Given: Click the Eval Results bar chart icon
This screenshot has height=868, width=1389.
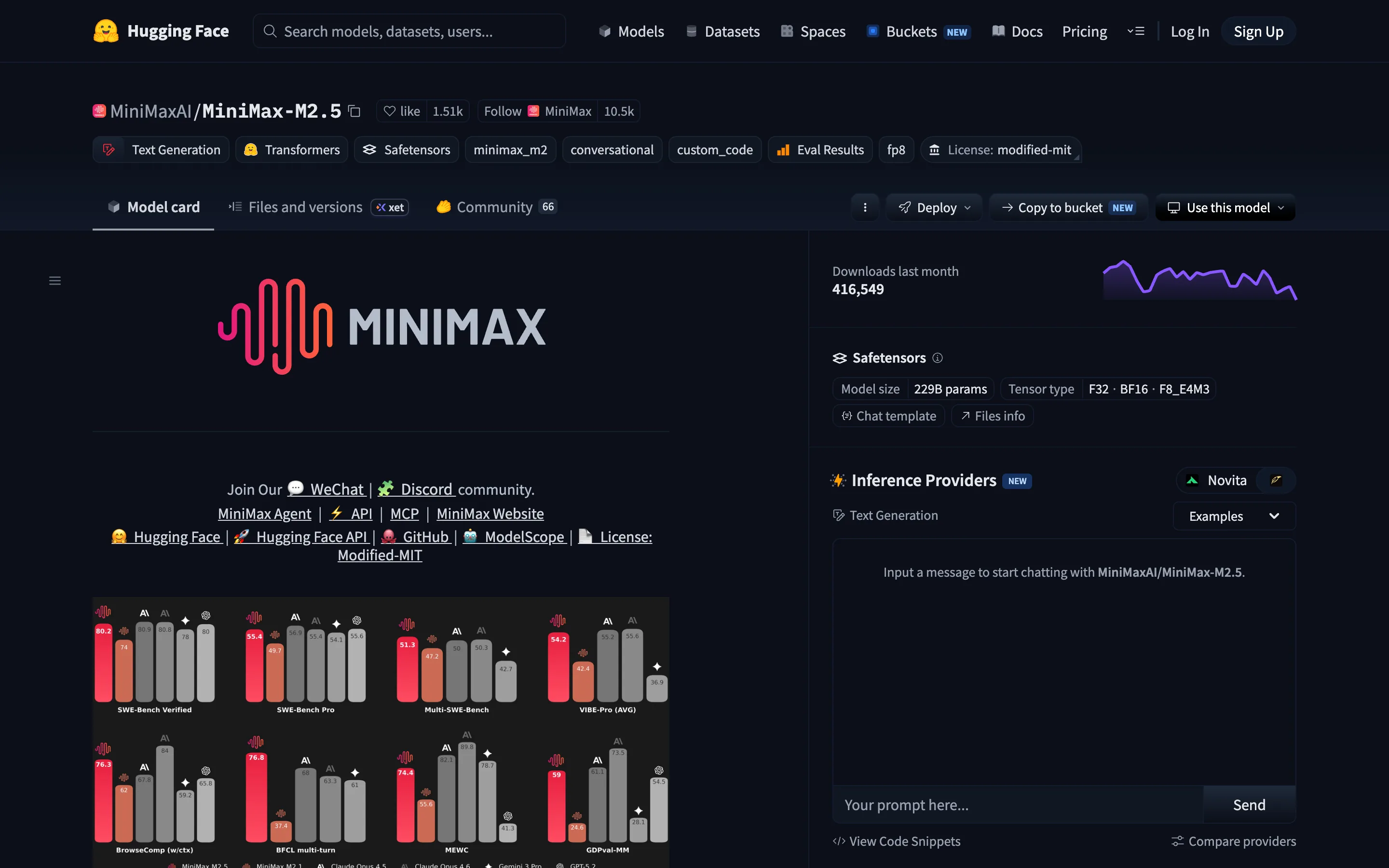Looking at the screenshot, I should [783, 150].
